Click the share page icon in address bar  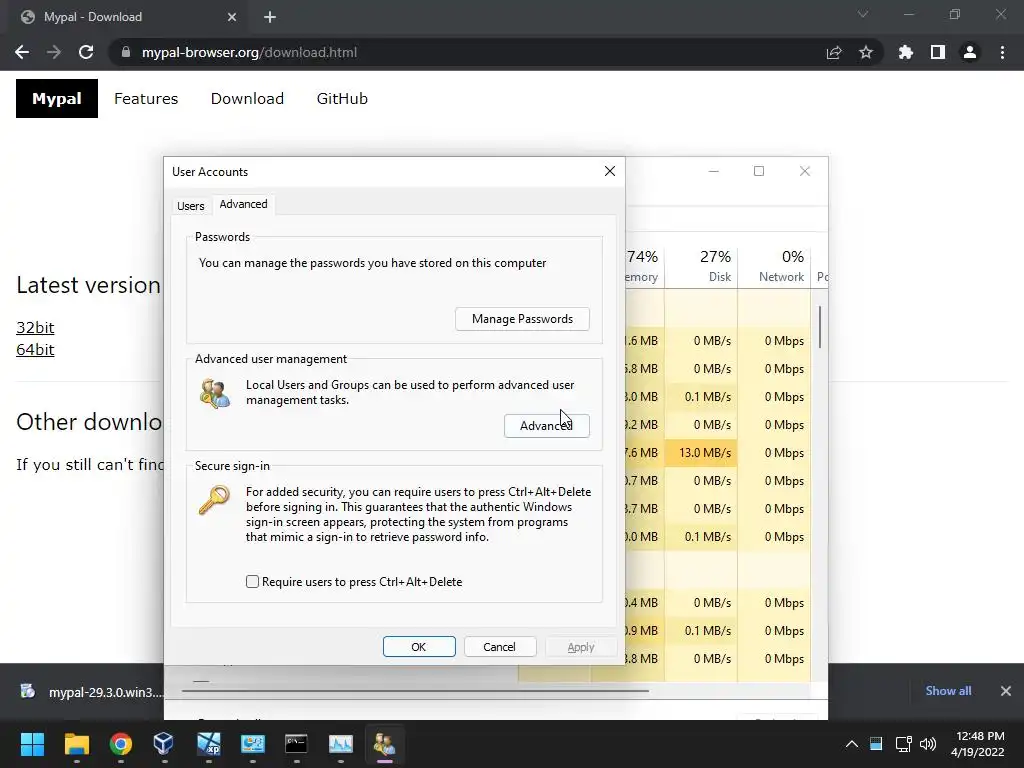834,52
